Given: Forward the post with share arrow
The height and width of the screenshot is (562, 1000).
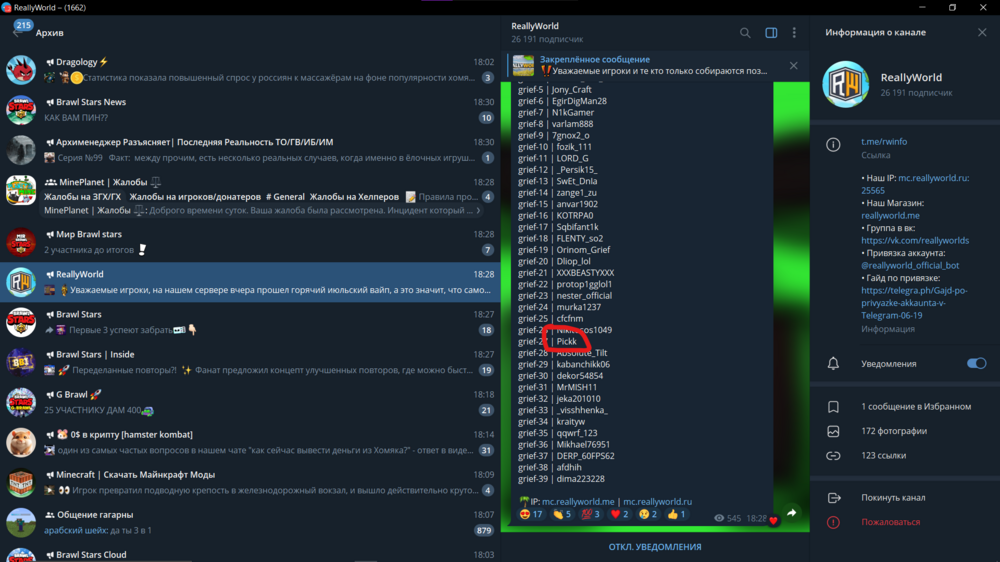Looking at the screenshot, I should tap(791, 513).
